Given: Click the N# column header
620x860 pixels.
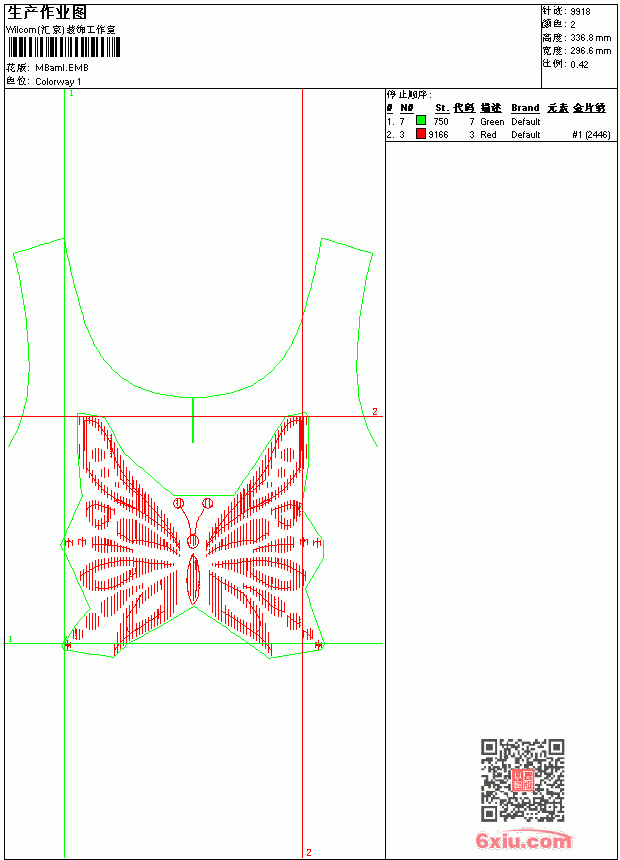Looking at the screenshot, I should (x=406, y=108).
